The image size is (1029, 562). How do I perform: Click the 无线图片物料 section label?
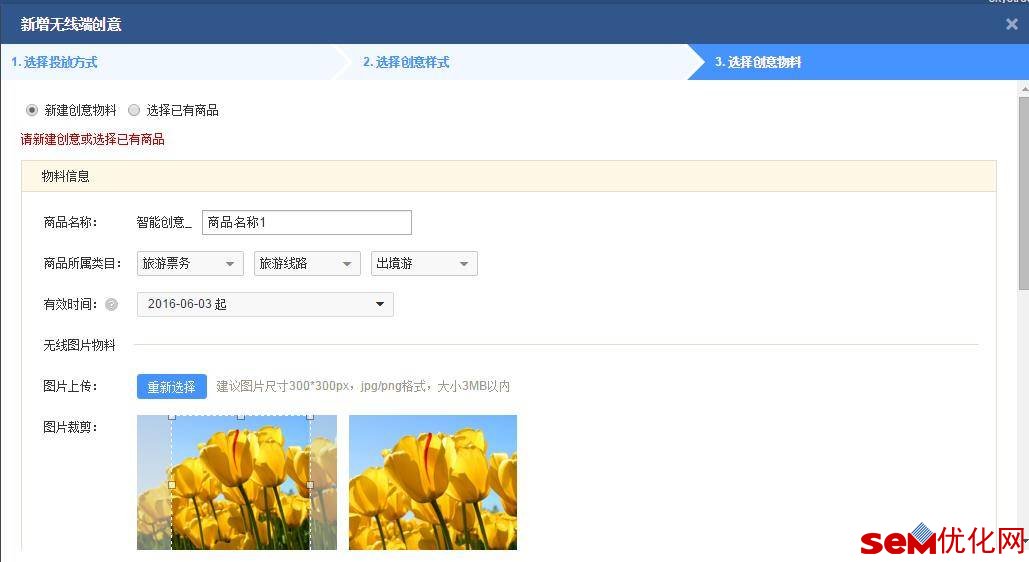[79, 345]
